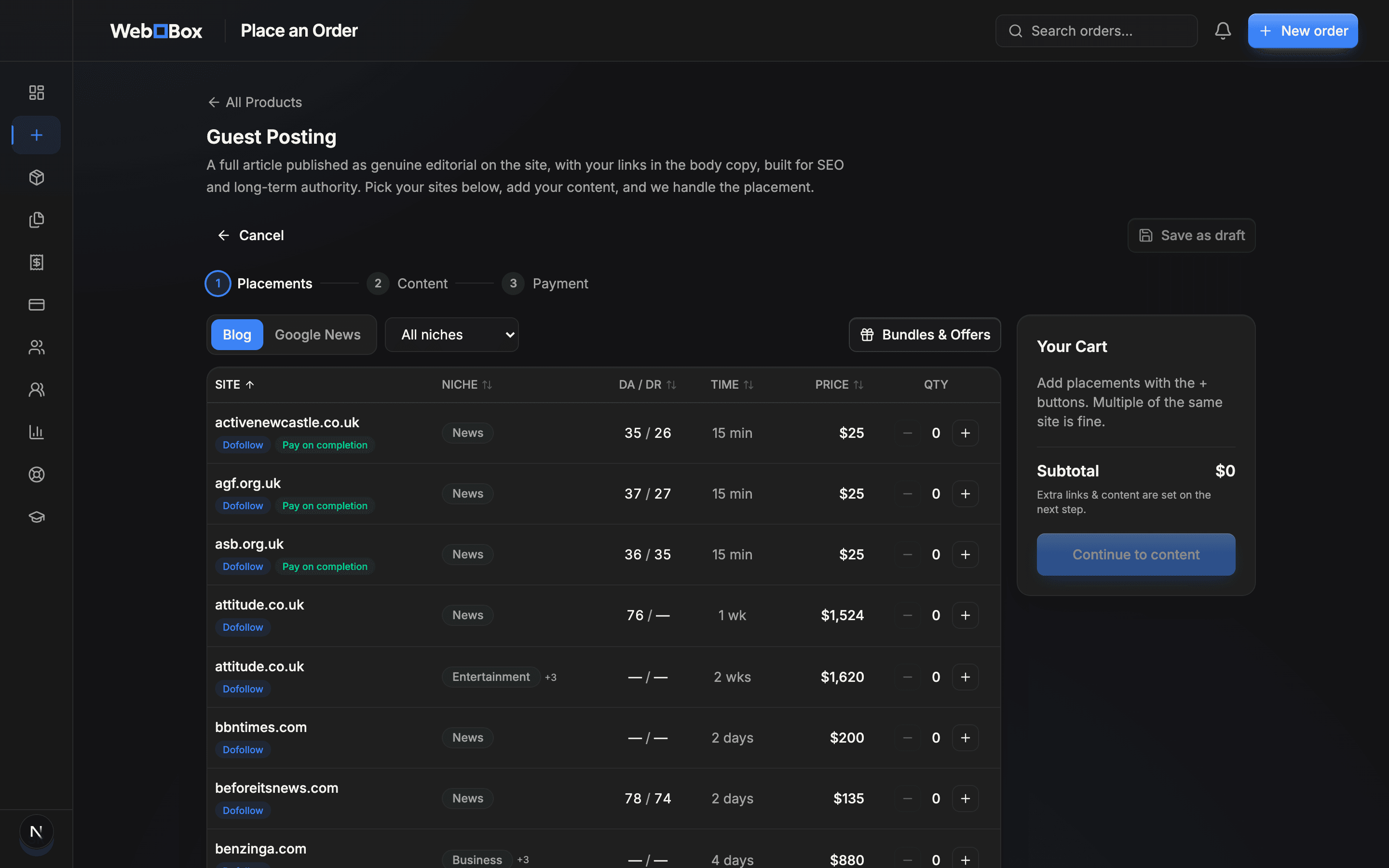Expand the +3 niches for benzinga.com Business
Viewport: 1389px width, 868px height.
point(523,859)
